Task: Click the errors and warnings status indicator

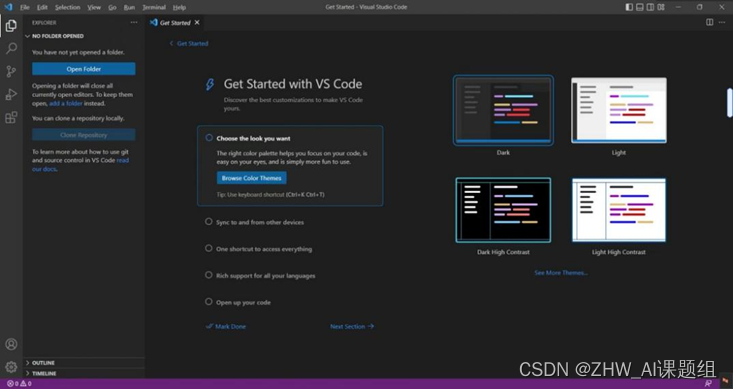Action: pyautogui.click(x=19, y=383)
